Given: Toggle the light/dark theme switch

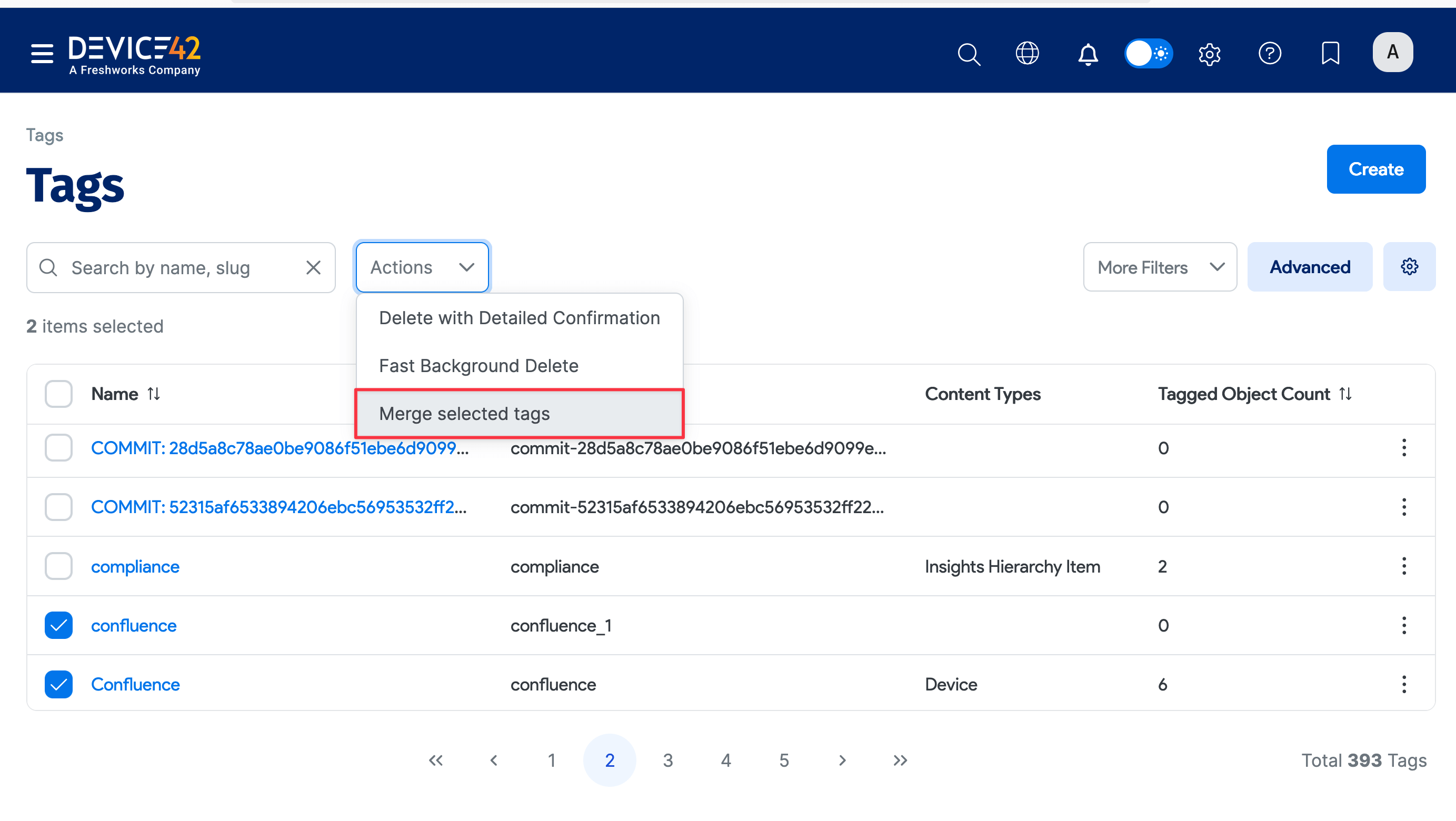Looking at the screenshot, I should coord(1148,54).
